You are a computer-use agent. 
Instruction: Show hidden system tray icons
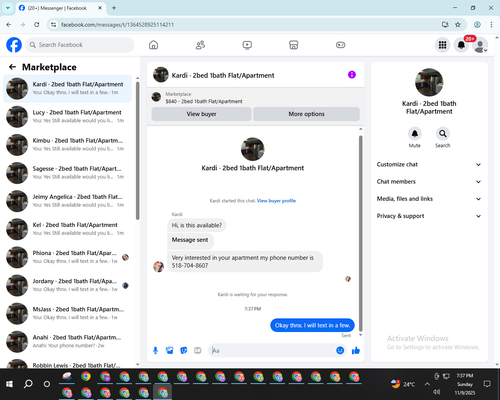click(x=427, y=384)
